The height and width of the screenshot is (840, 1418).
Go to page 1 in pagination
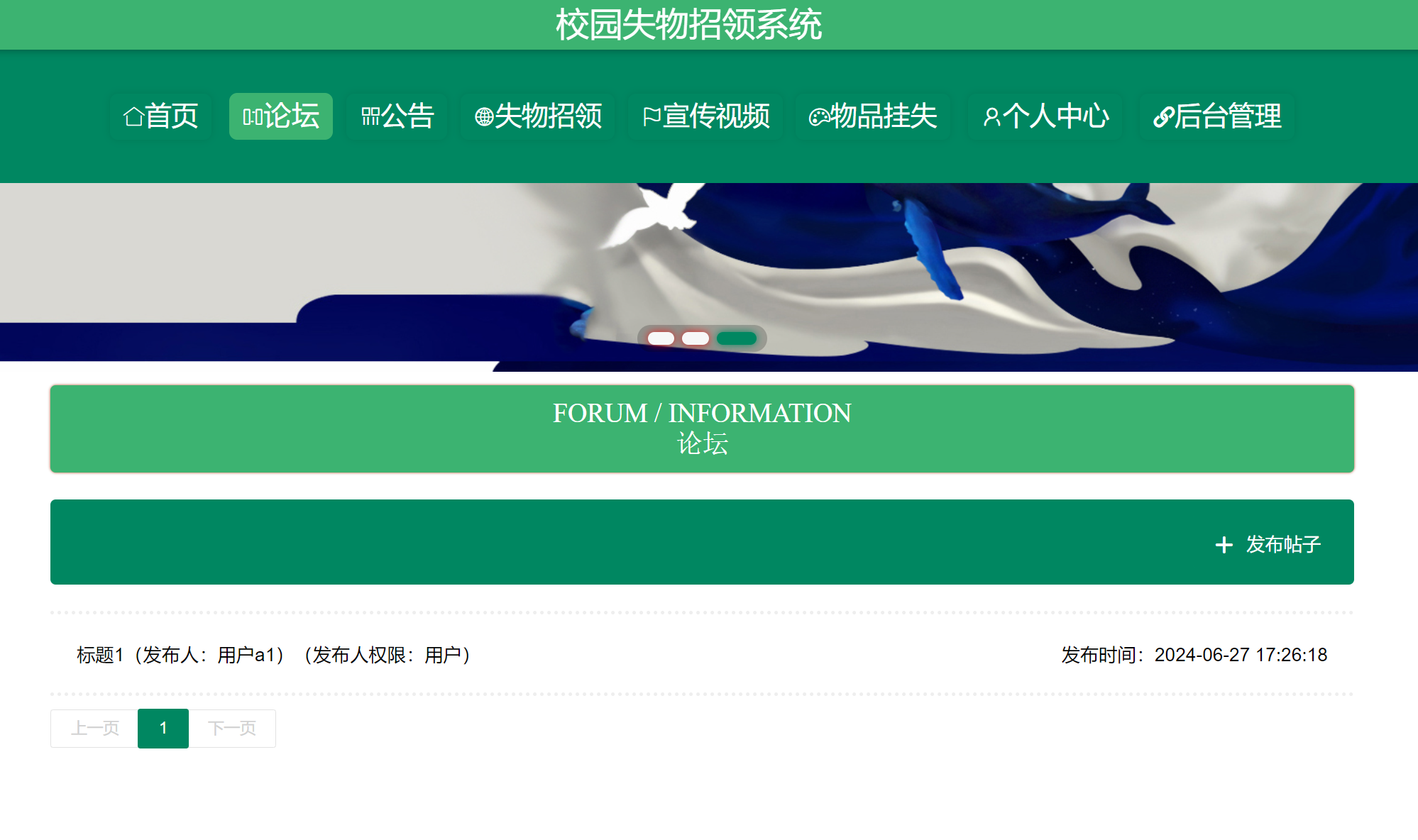163,728
